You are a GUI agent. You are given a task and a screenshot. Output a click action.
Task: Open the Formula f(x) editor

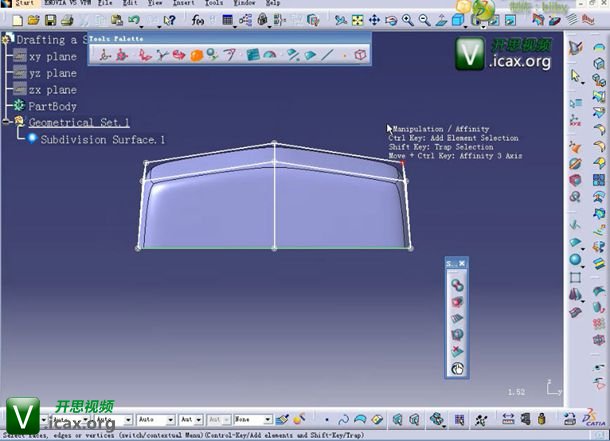pyautogui.click(x=198, y=20)
